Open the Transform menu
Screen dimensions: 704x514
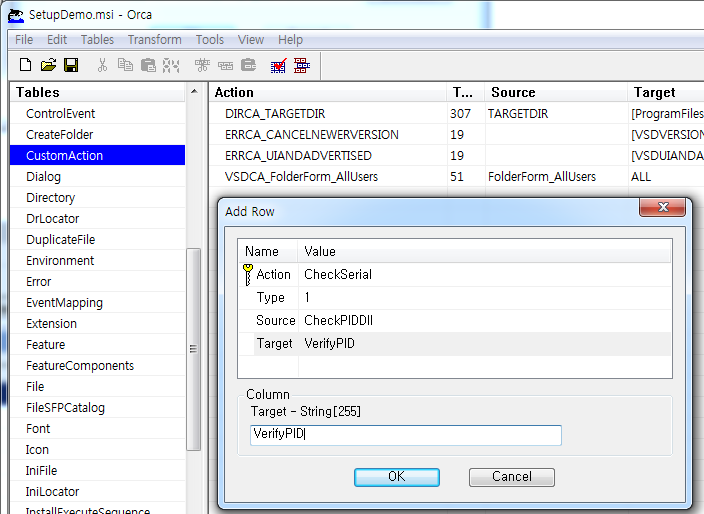click(154, 40)
